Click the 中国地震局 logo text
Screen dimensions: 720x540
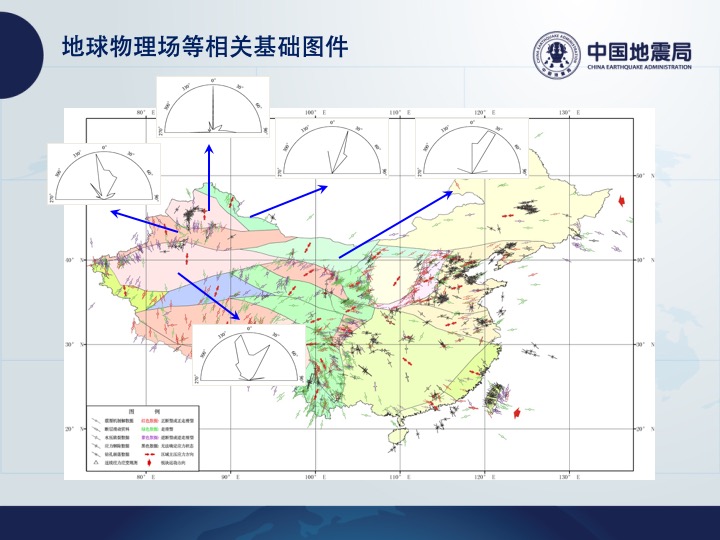tap(640, 51)
